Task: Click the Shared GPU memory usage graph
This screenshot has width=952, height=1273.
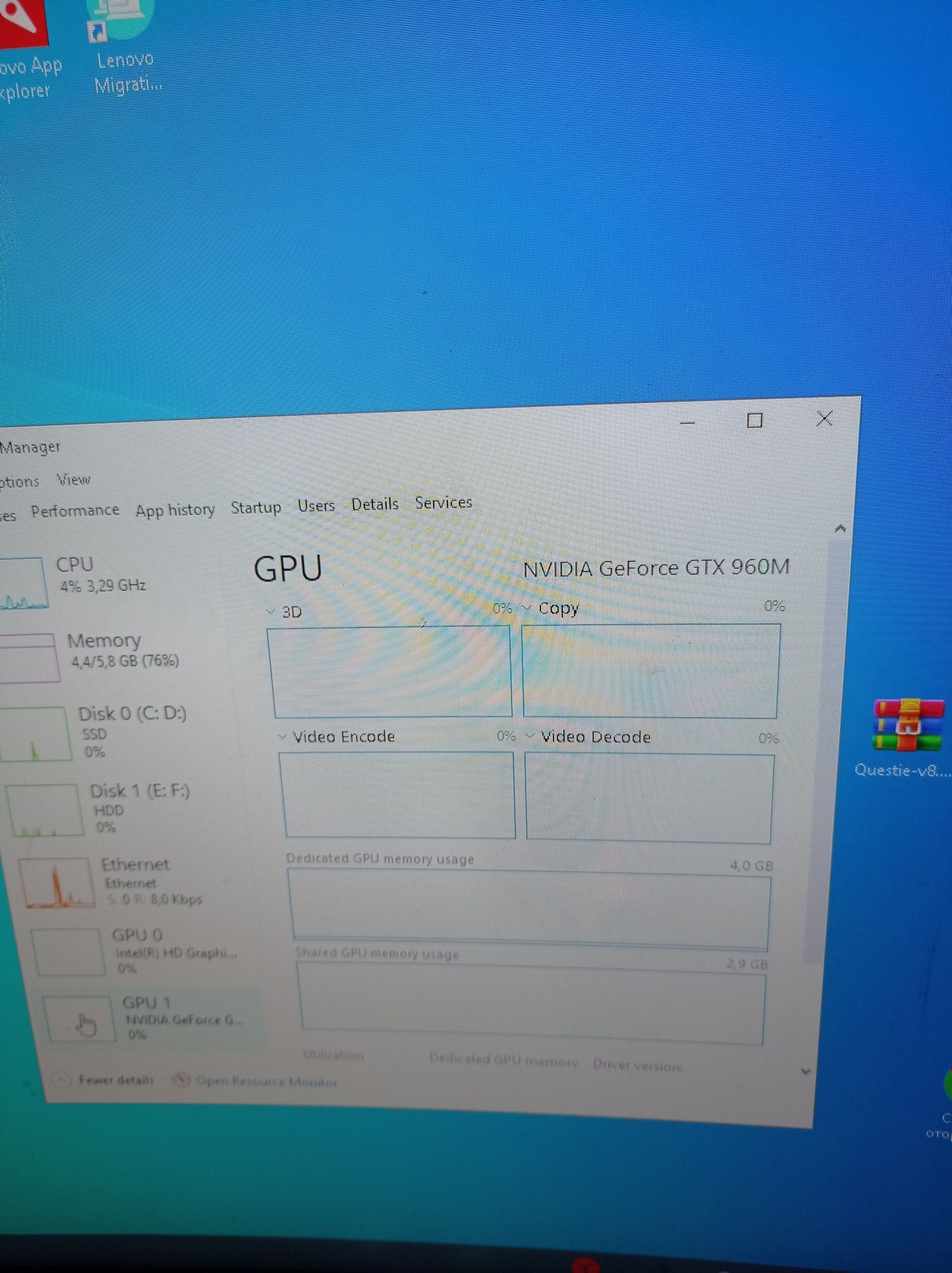Action: coord(531,1004)
